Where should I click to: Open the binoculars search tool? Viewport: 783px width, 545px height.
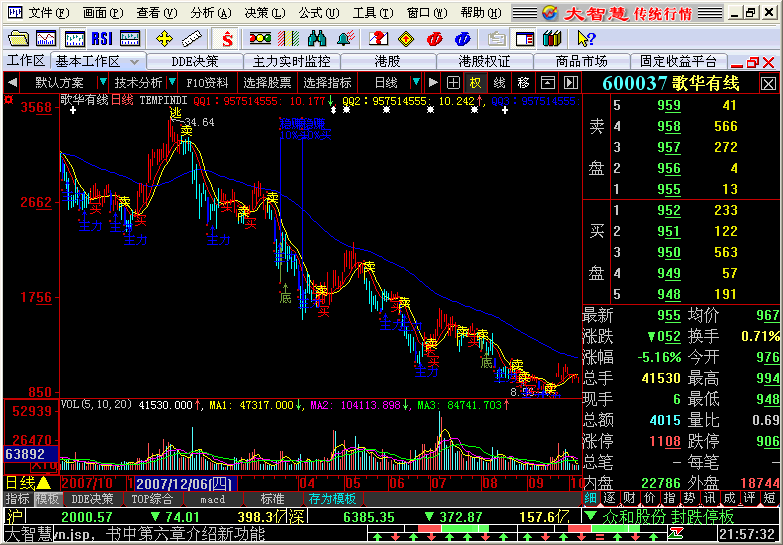coord(317,38)
